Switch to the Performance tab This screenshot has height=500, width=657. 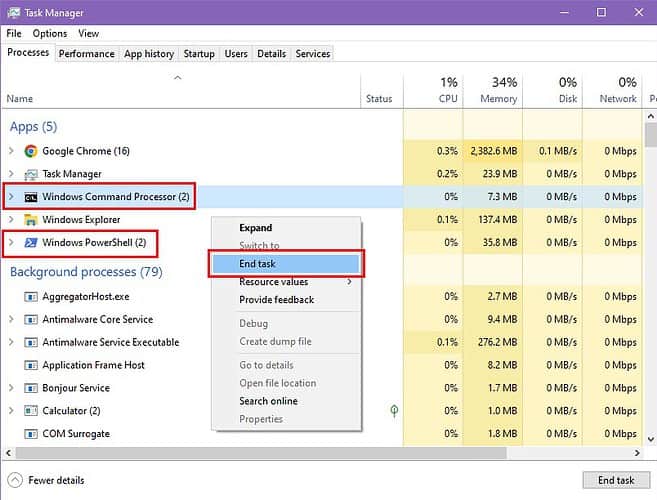[x=86, y=54]
